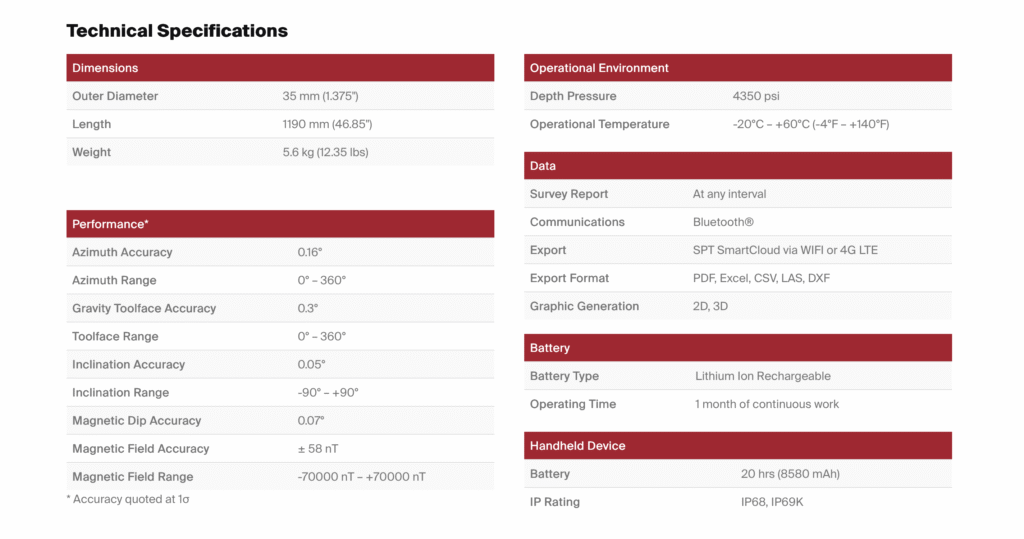Select the Inclination Range value
The height and width of the screenshot is (539, 1024).
(328, 393)
